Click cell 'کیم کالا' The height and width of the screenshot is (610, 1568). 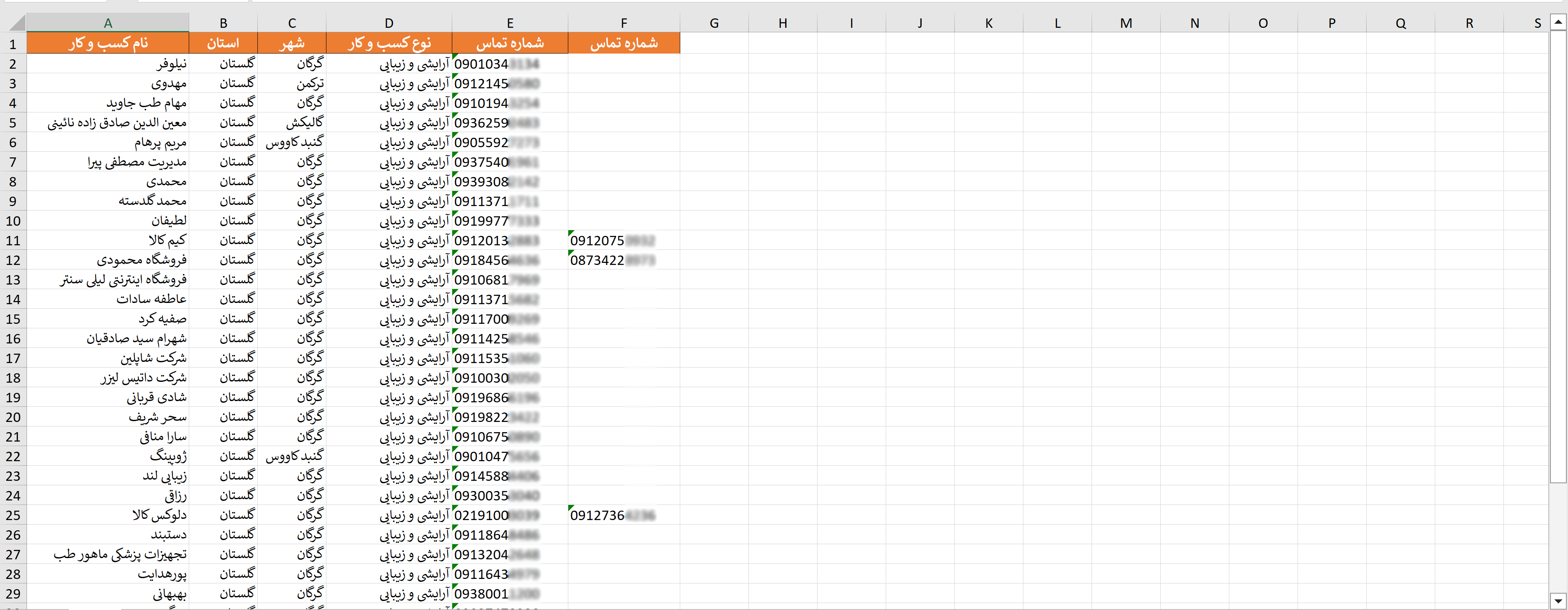click(108, 240)
